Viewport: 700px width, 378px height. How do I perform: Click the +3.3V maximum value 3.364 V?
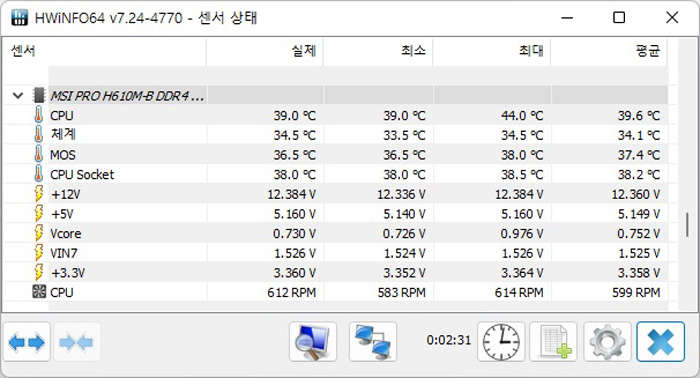pos(522,273)
